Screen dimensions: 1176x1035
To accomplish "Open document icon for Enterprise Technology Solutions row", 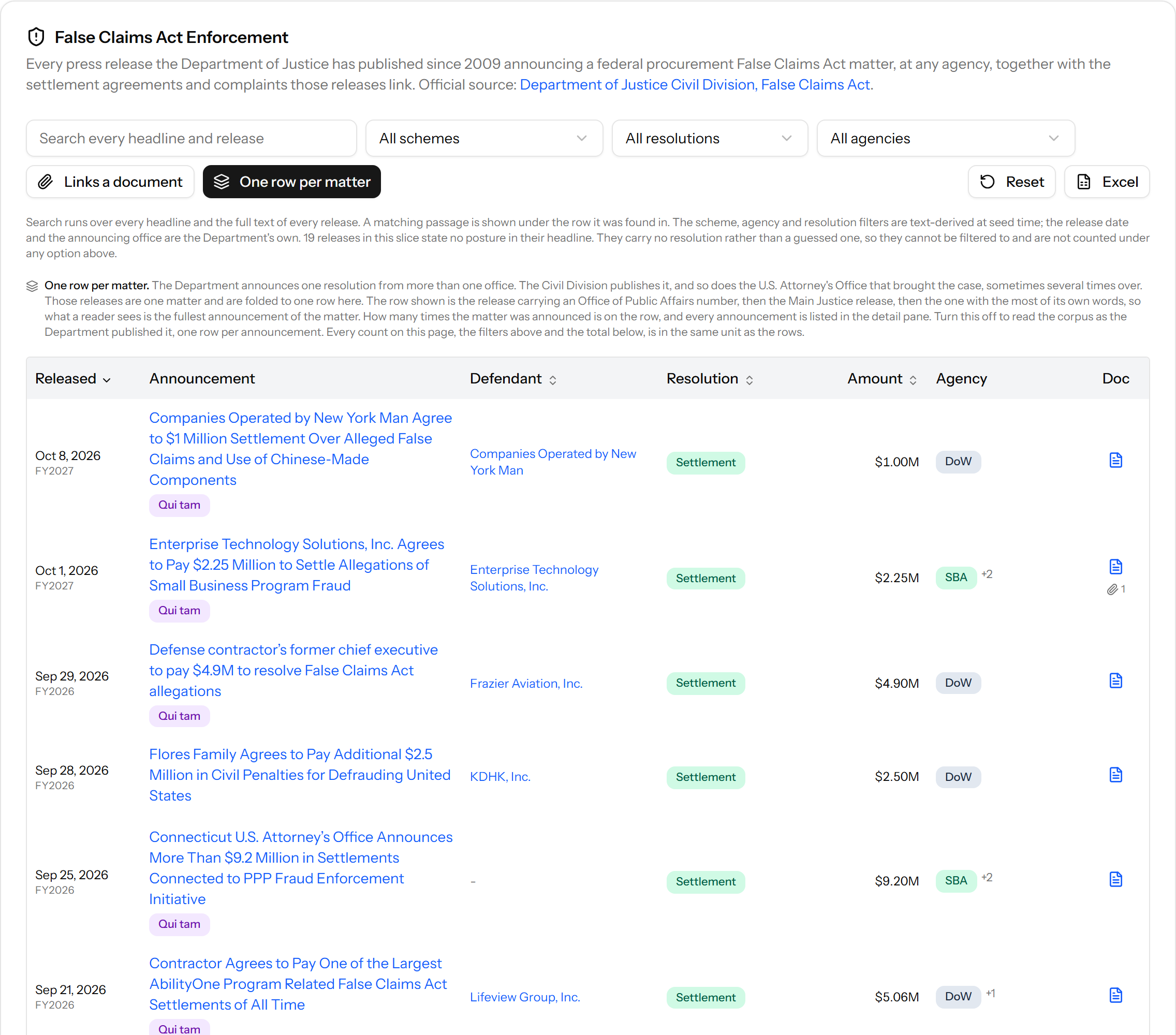I will pos(1115,567).
